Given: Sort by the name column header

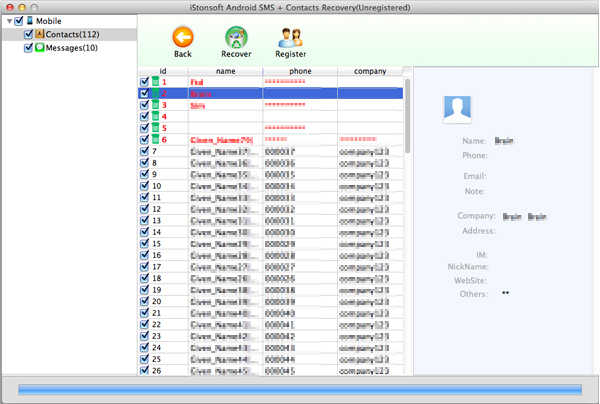Looking at the screenshot, I should (x=225, y=71).
